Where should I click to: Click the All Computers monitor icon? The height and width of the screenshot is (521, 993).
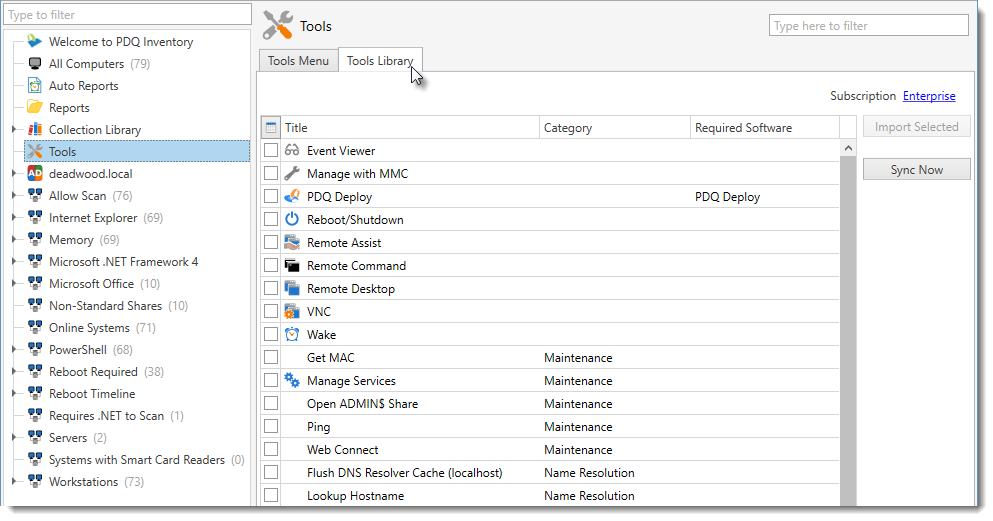coord(35,63)
